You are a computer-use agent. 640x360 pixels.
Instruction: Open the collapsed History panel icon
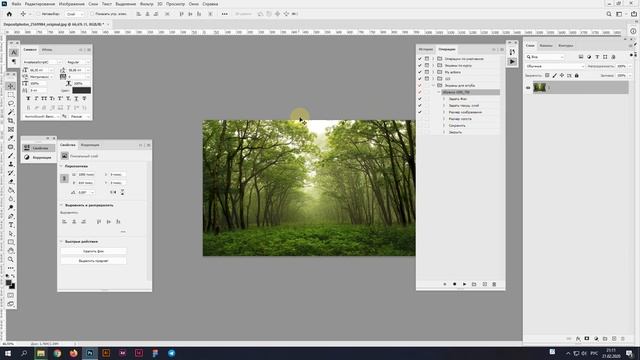click(512, 52)
